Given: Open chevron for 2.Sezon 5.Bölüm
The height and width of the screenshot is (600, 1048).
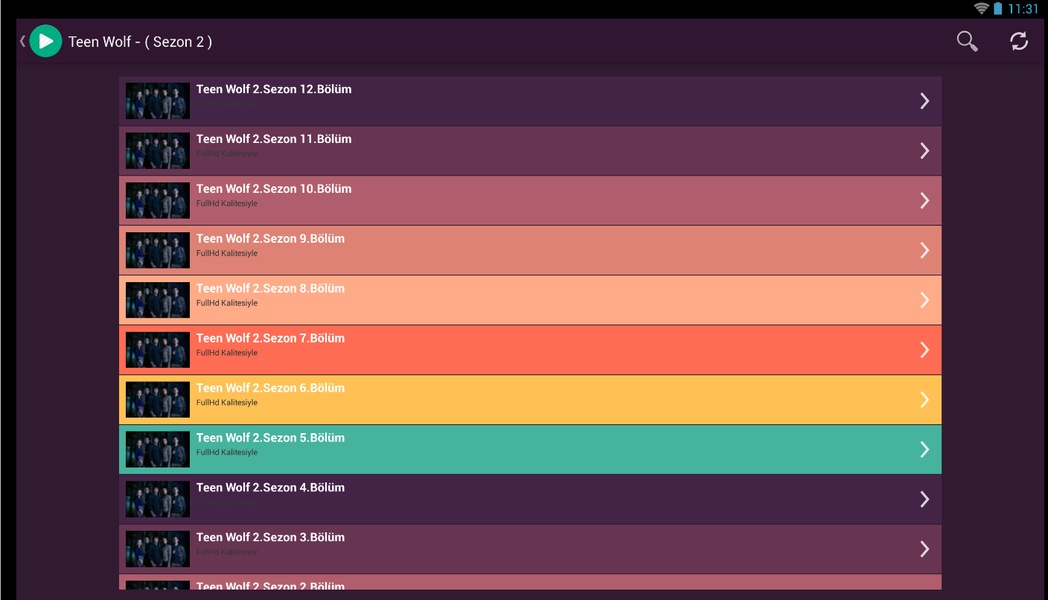Looking at the screenshot, I should pos(924,450).
